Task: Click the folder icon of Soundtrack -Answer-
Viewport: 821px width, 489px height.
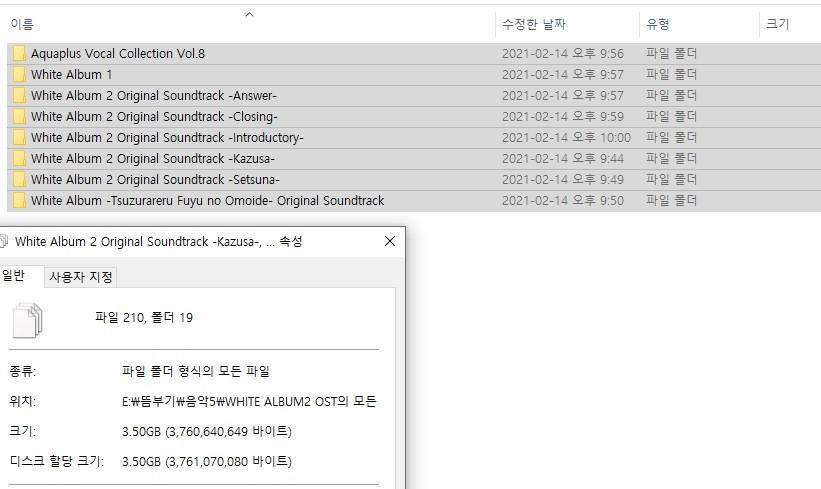Action: (19, 95)
